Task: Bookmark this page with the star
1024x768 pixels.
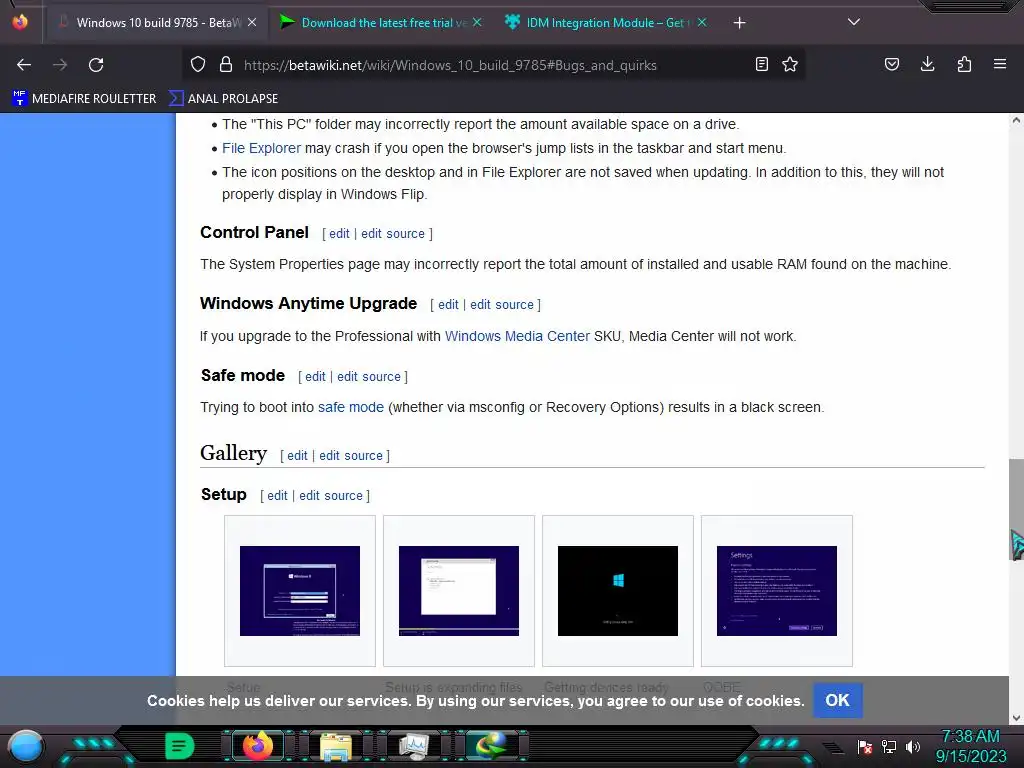Action: 790,65
